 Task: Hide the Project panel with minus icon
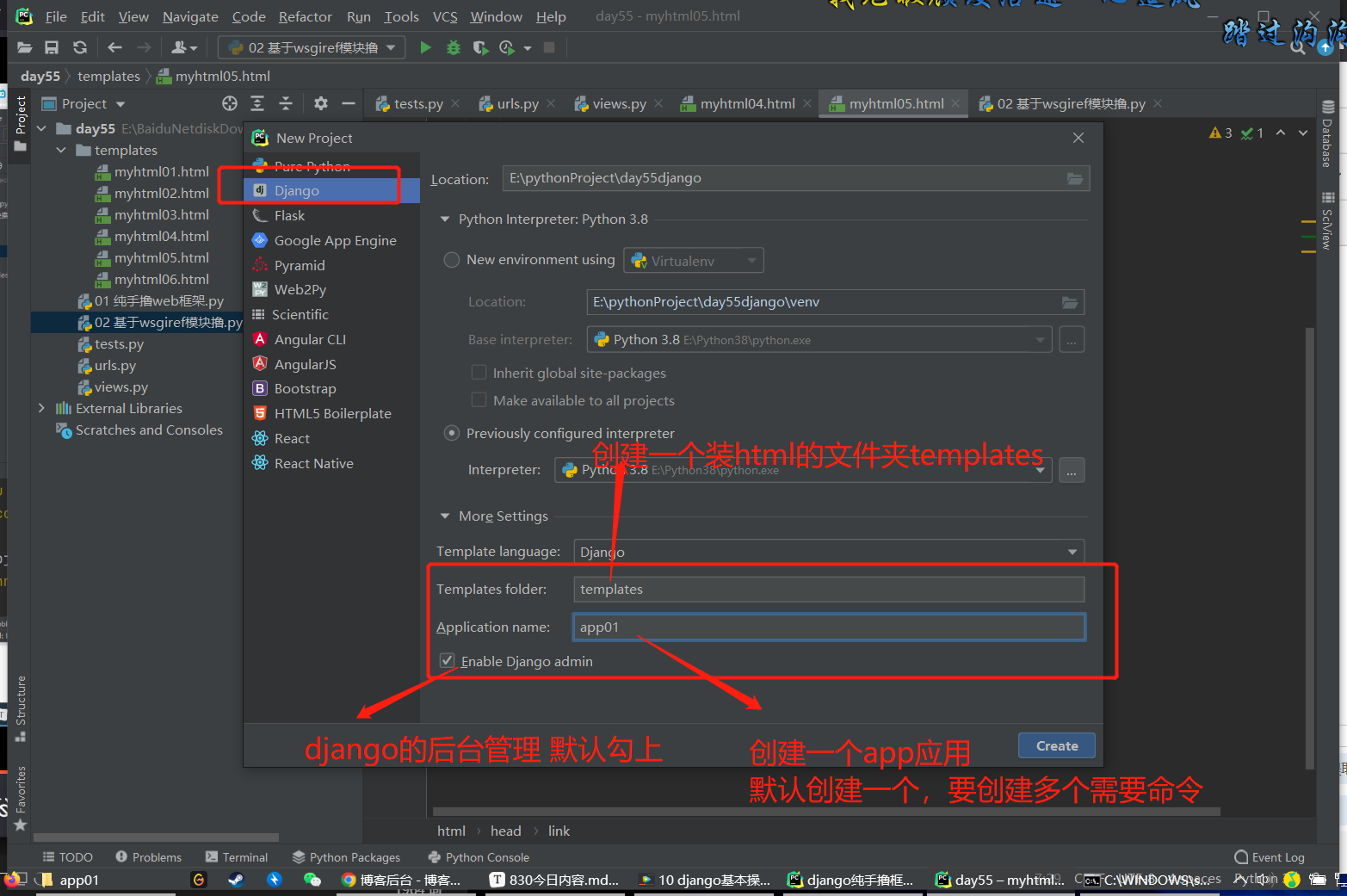point(349,103)
